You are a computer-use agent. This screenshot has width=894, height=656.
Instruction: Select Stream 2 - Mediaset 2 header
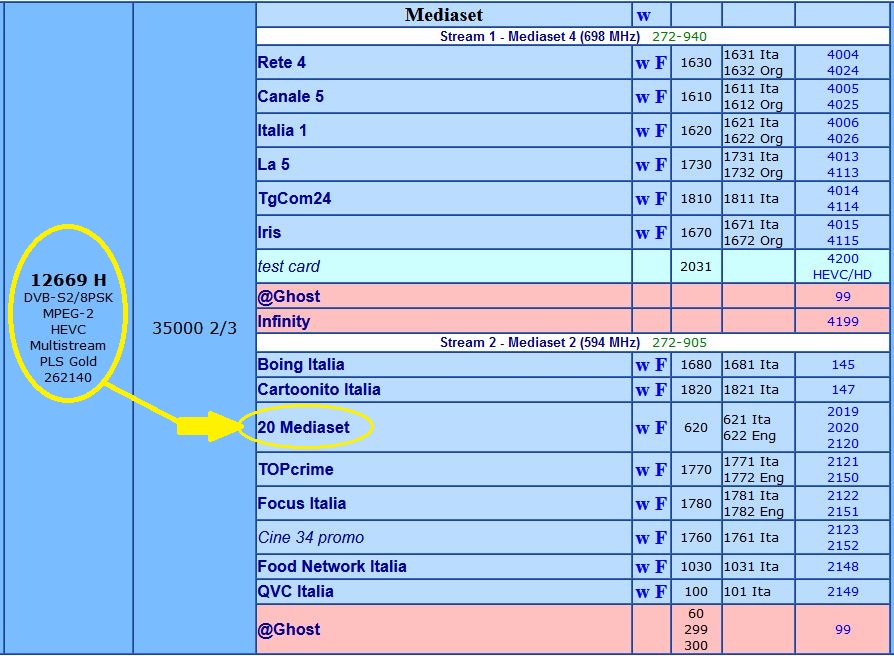(540, 343)
